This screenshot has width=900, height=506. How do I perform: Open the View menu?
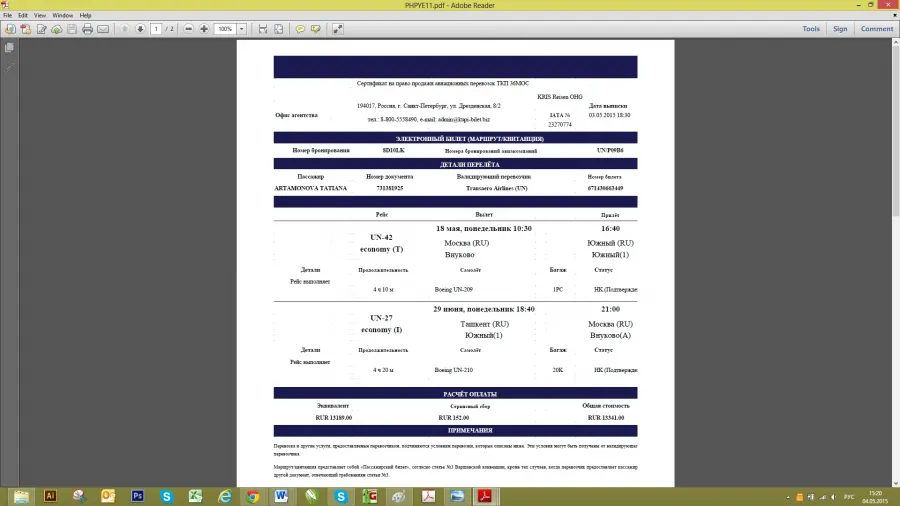[40, 15]
